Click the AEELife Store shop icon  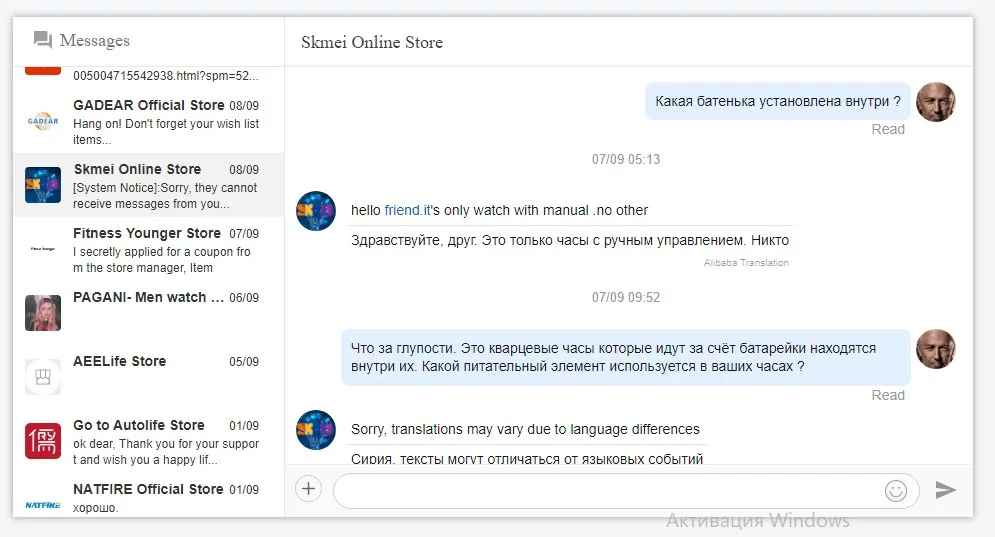coord(43,377)
